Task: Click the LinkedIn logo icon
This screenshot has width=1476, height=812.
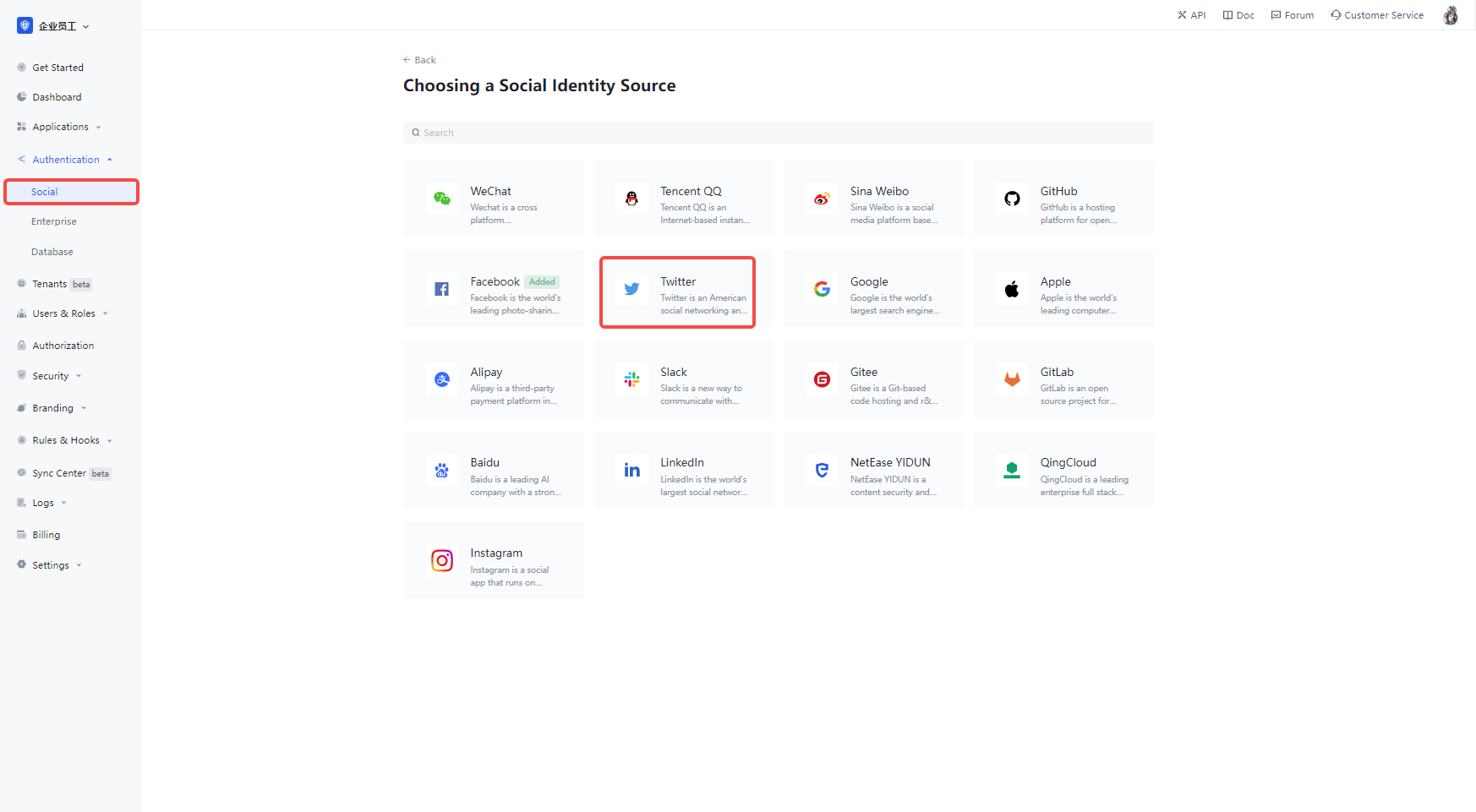Action: click(631, 470)
